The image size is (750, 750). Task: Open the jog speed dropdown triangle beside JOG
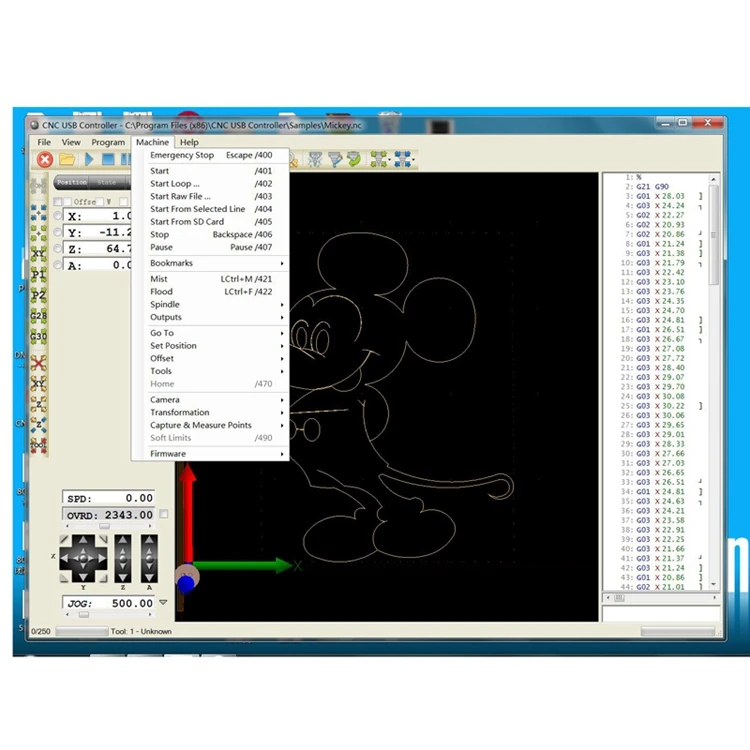pos(163,602)
